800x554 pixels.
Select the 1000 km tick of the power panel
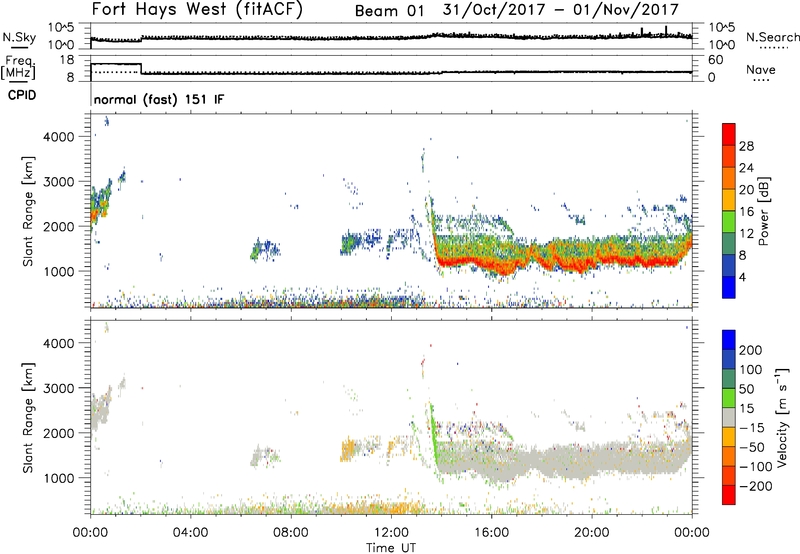tap(58, 271)
